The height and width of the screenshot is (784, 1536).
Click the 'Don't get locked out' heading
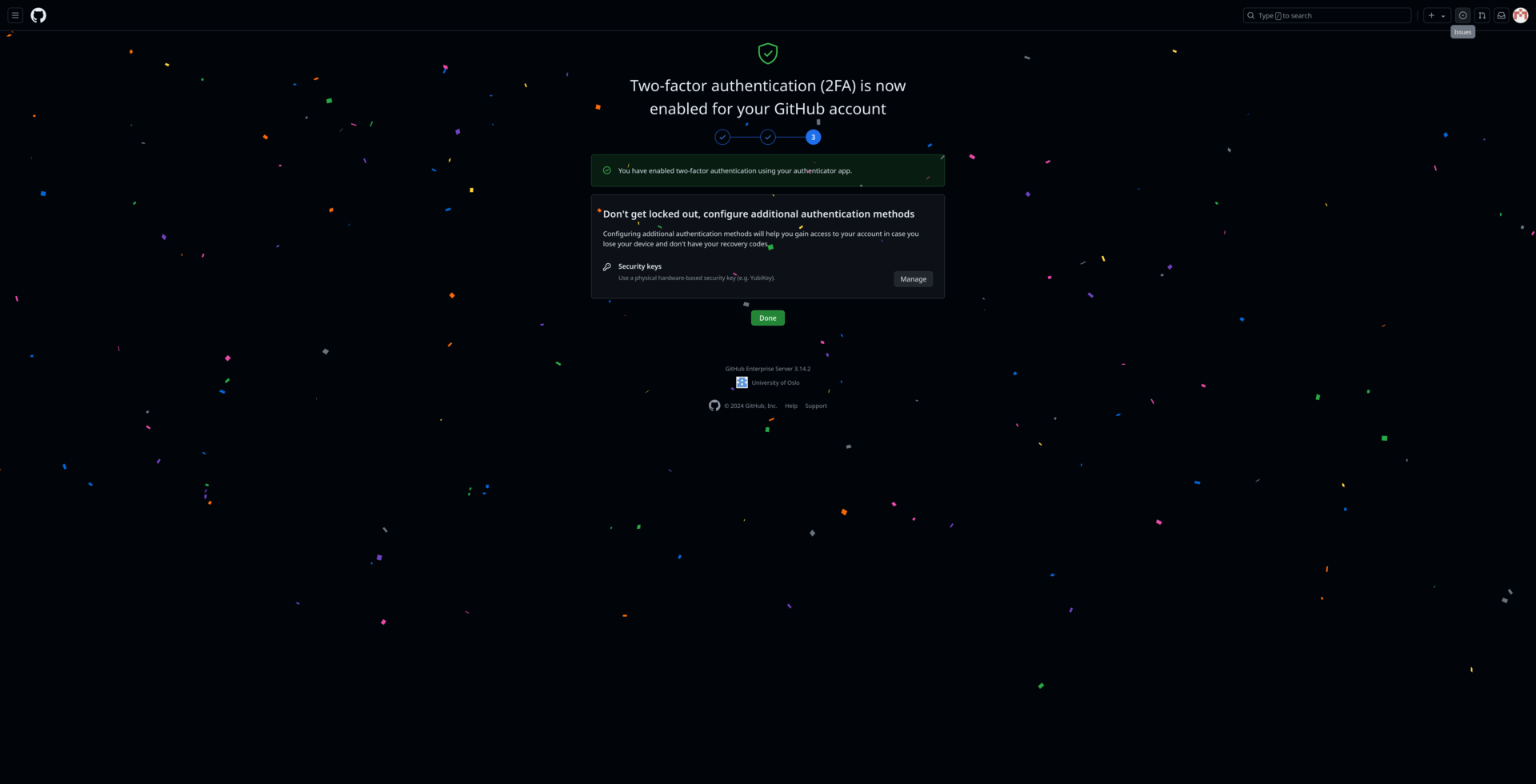pos(758,214)
